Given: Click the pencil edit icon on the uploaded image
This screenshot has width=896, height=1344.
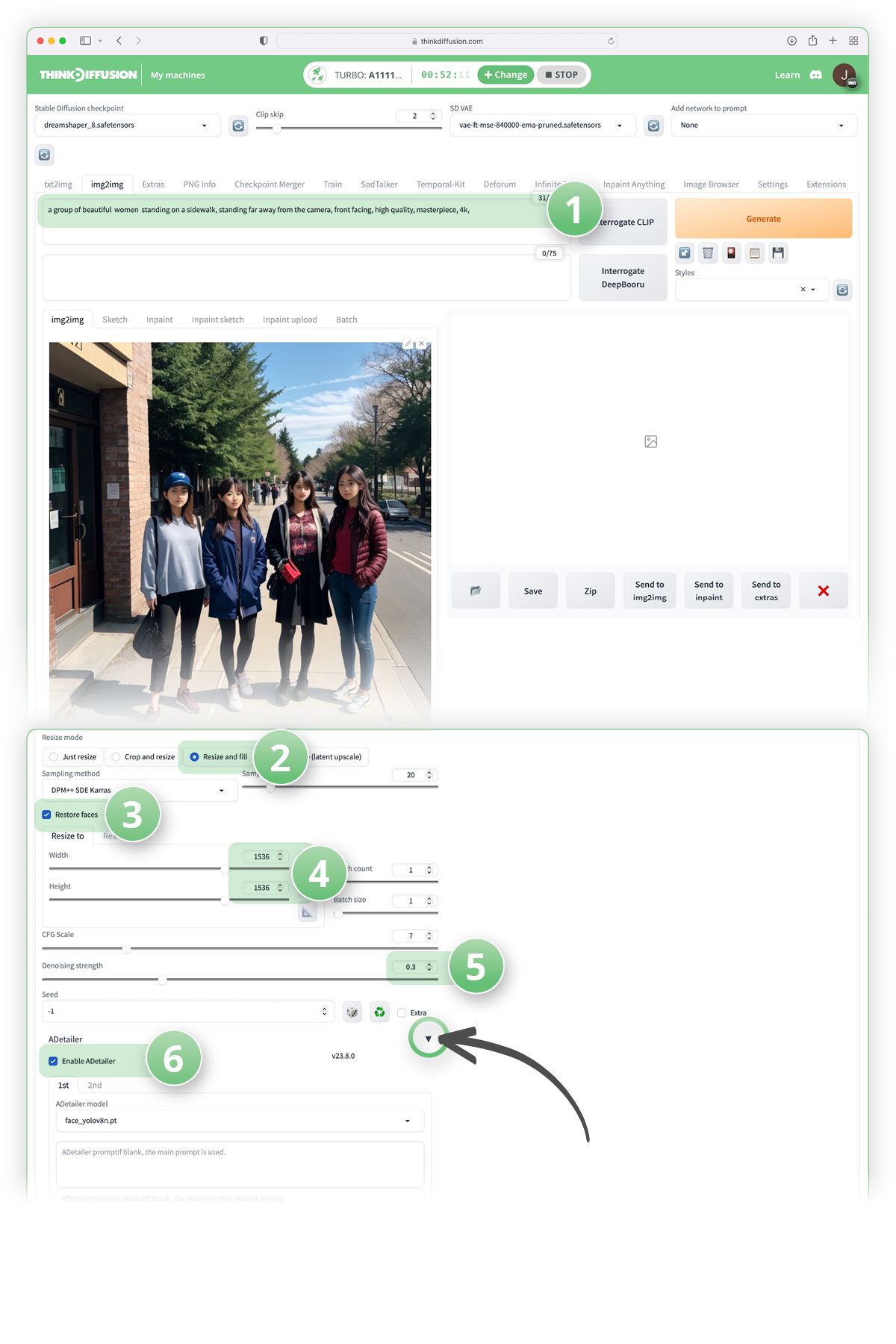Looking at the screenshot, I should point(408,343).
